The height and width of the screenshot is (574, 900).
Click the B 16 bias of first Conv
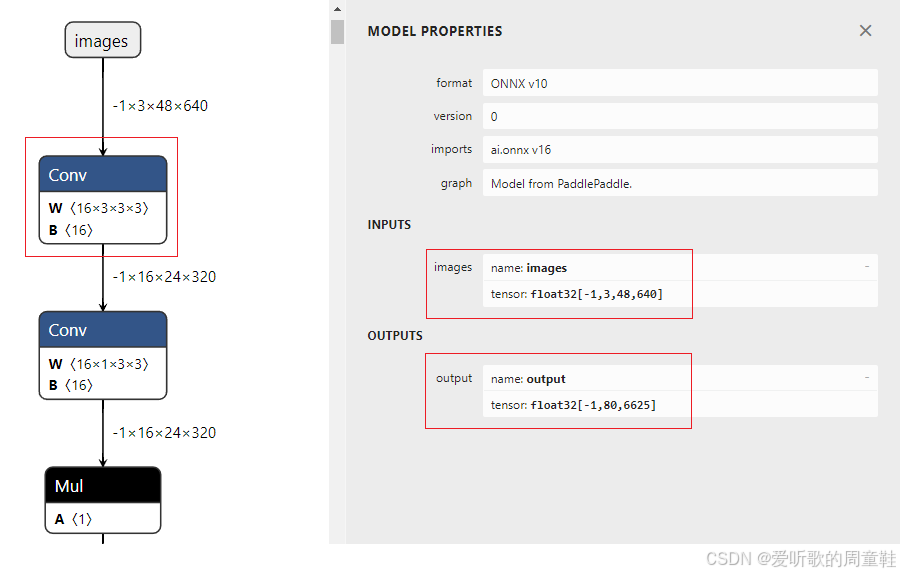71,230
